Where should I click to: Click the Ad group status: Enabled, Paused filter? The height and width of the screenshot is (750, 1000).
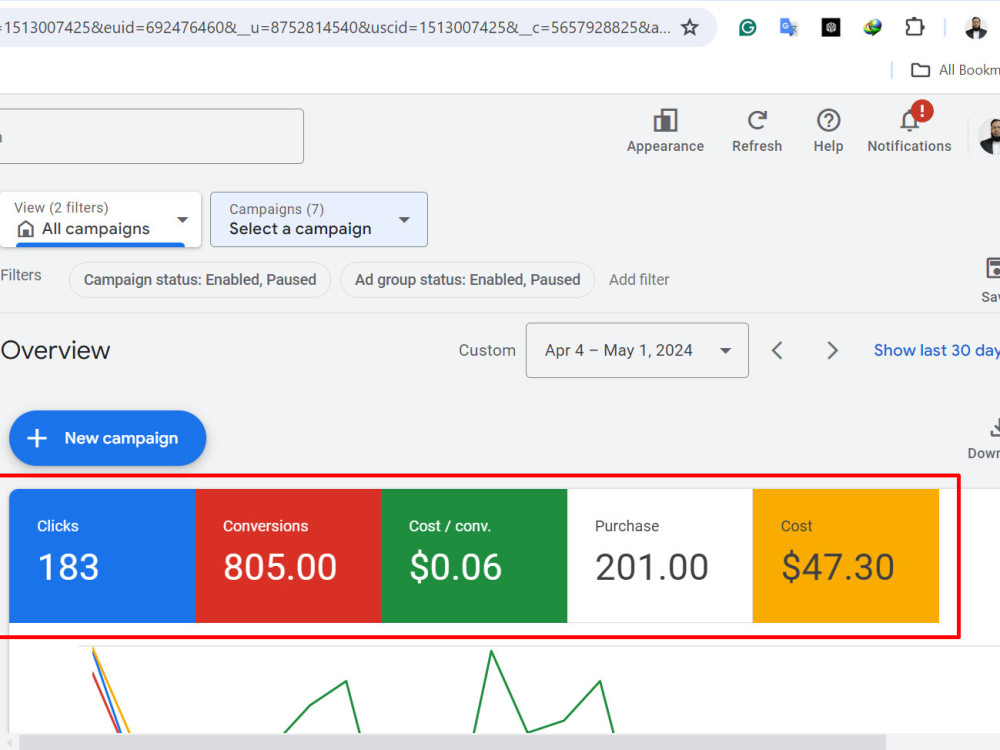(x=467, y=280)
